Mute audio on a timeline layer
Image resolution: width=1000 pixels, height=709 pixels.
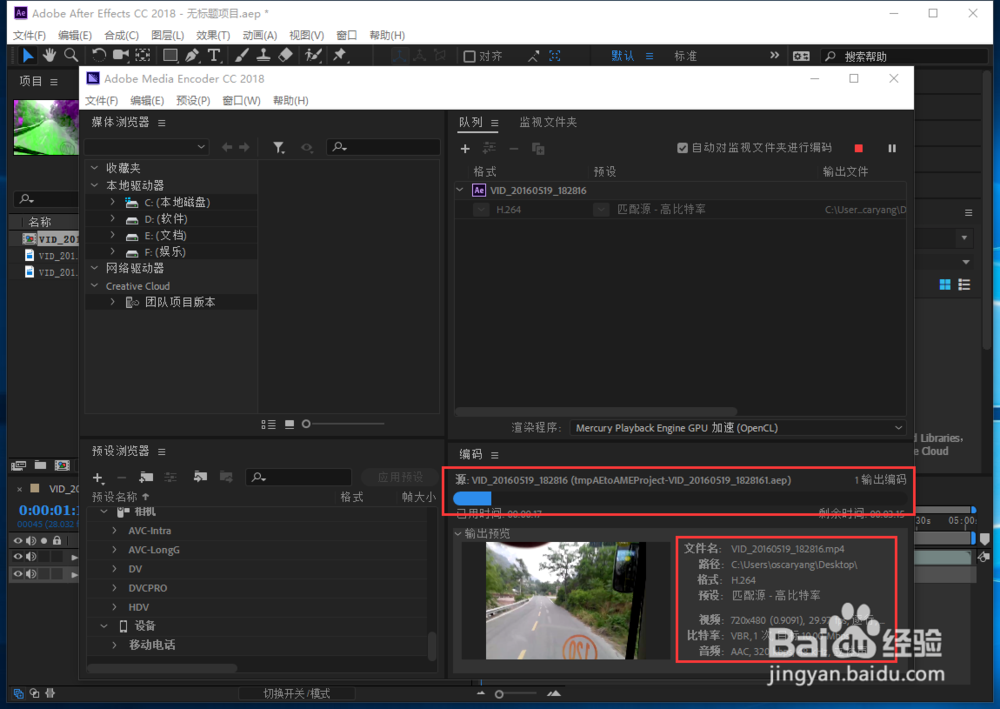(x=31, y=556)
